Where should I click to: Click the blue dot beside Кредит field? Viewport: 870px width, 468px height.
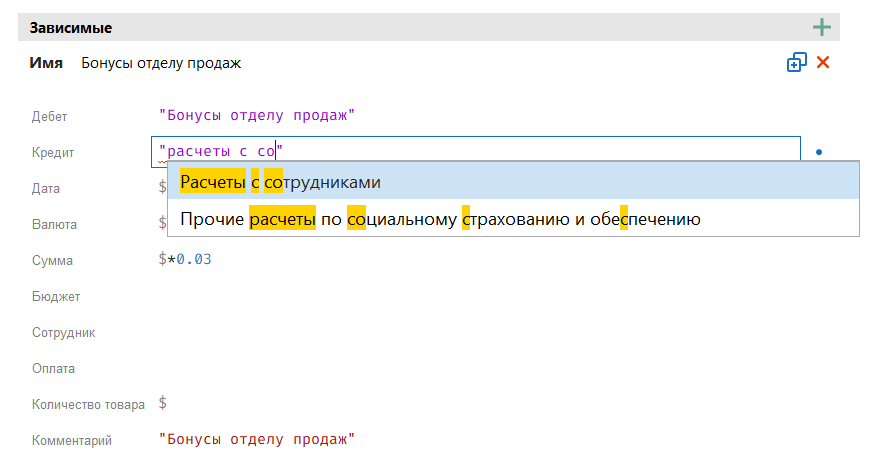pos(819,153)
